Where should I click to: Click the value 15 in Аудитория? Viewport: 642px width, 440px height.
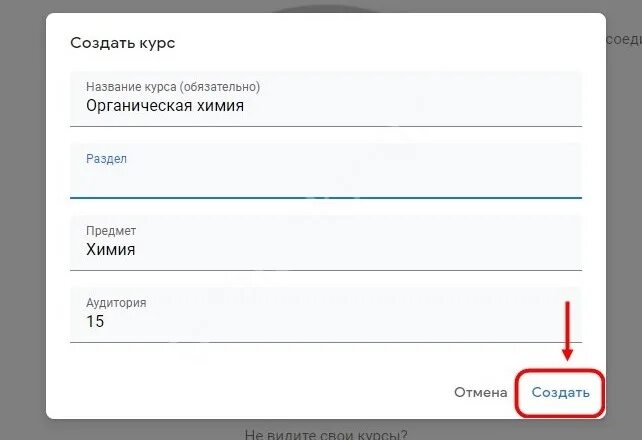click(x=95, y=322)
